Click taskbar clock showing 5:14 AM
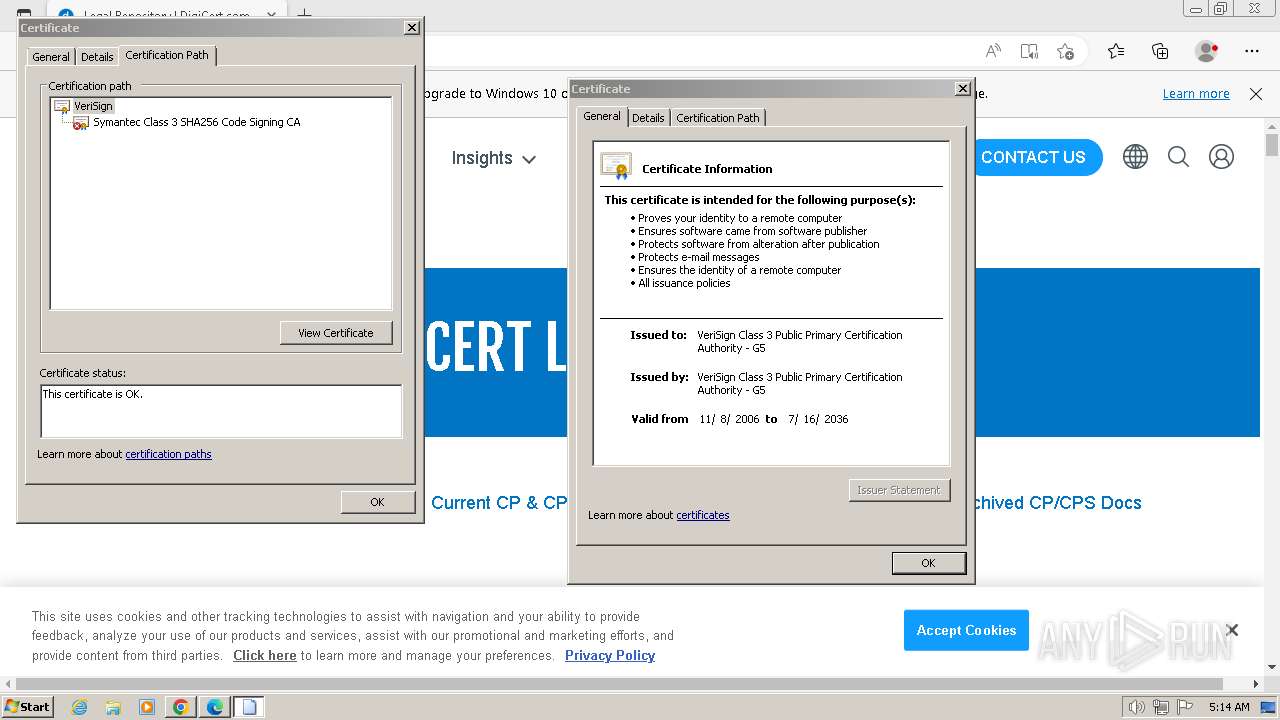The height and width of the screenshot is (720, 1280). click(x=1229, y=707)
